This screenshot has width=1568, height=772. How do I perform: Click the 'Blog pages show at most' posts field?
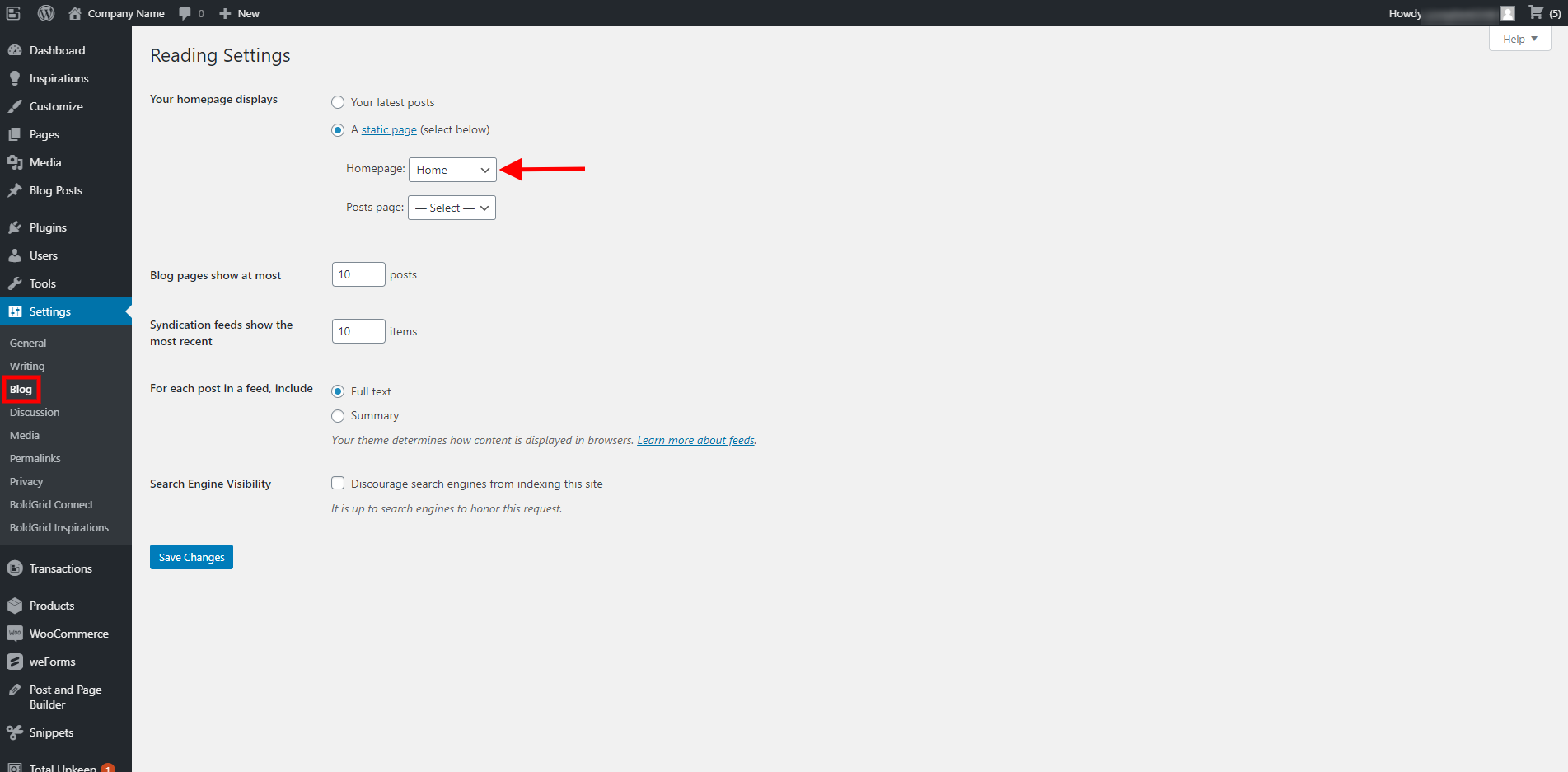click(358, 274)
